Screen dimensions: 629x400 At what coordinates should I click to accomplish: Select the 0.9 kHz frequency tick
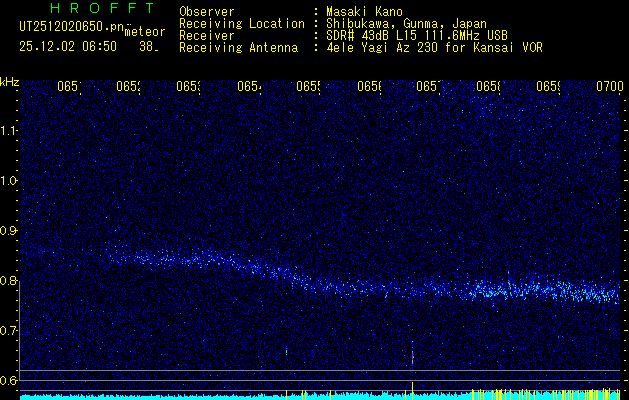(x=9, y=230)
